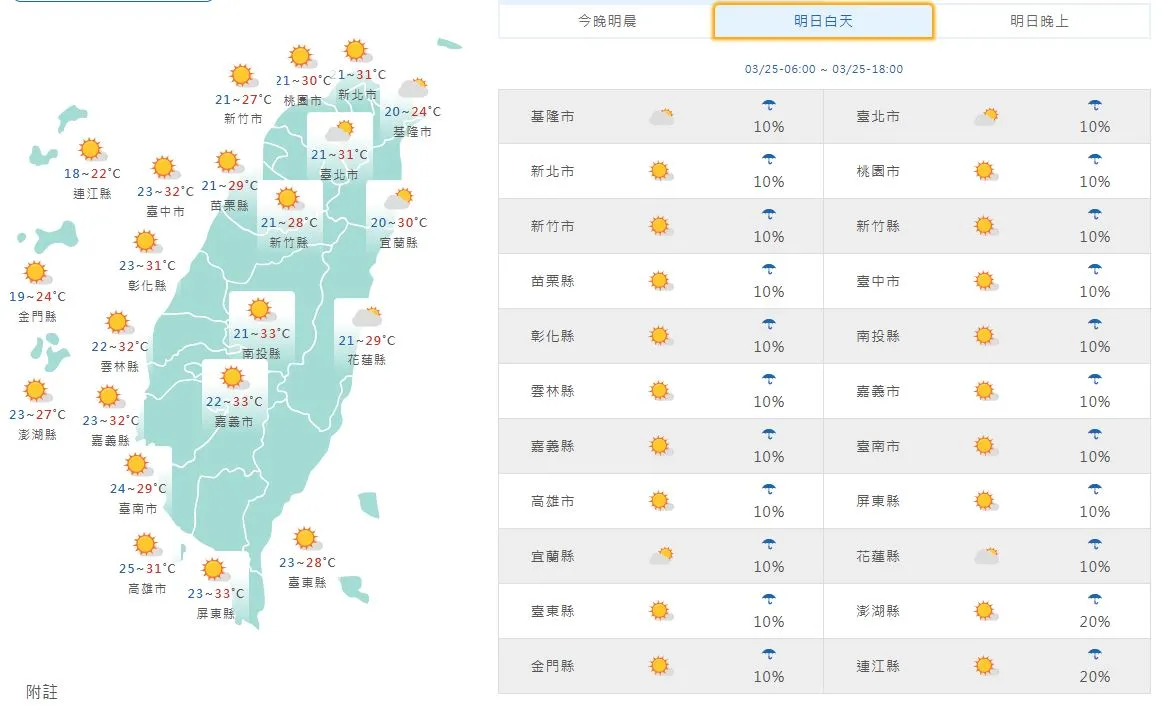
Task: Click the 附註 heading below the map
Action: pos(42,692)
